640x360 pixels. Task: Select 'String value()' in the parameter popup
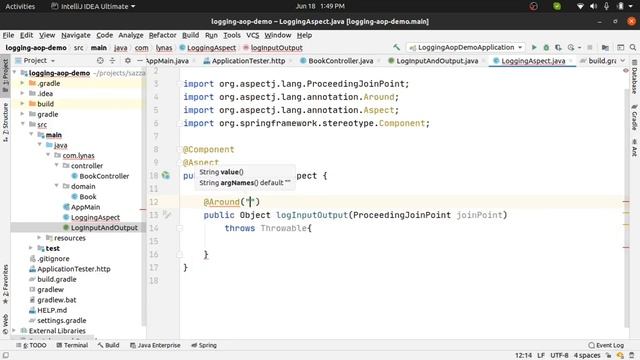[221, 172]
